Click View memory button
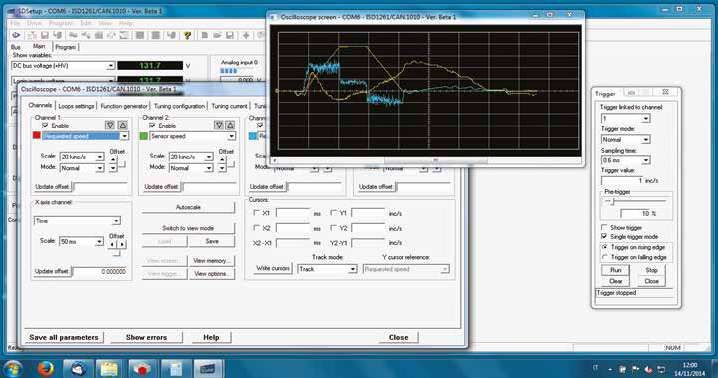This screenshot has width=718, height=378. 211,261
